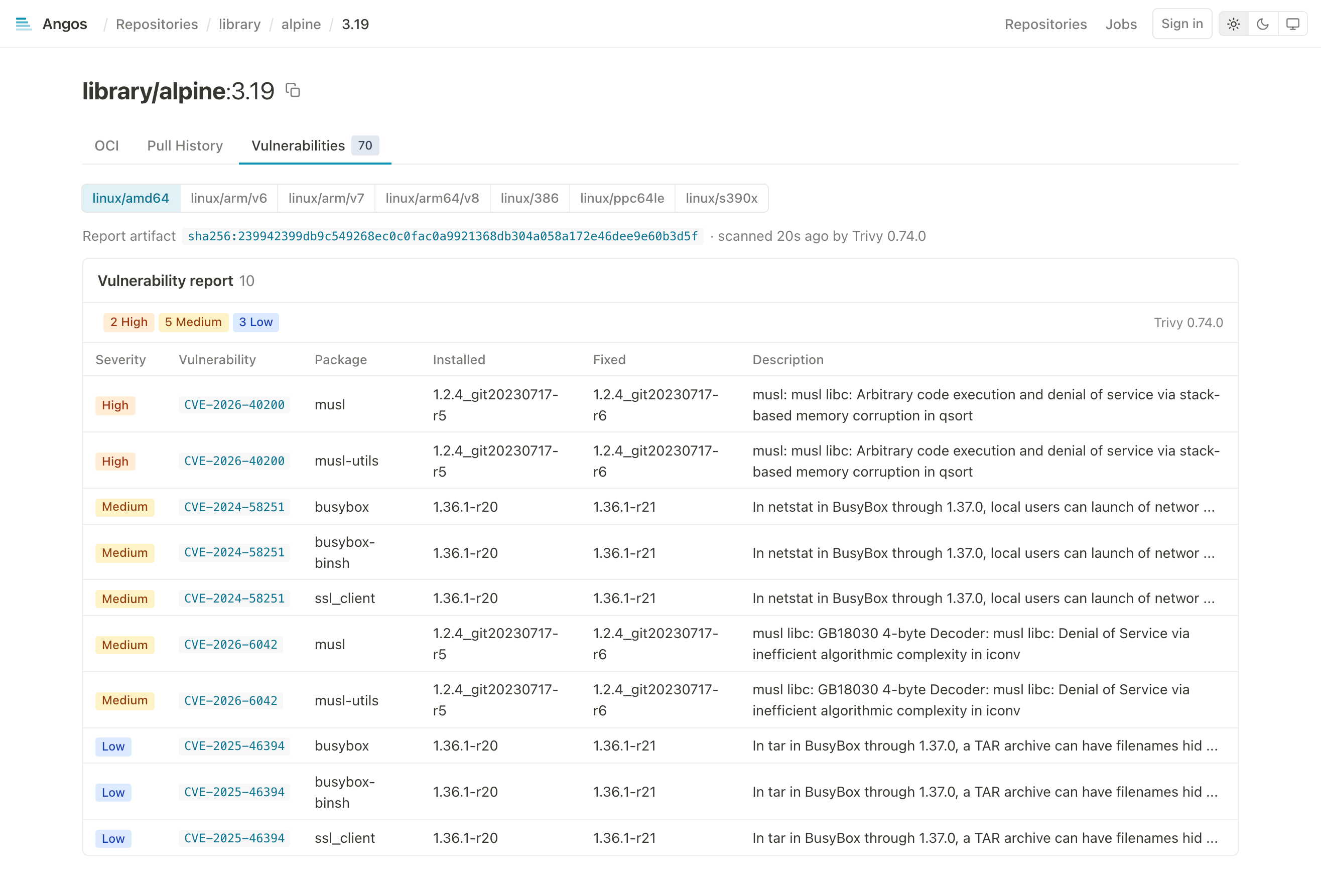The image size is (1321, 896).
Task: Click the Angos brand name
Action: [x=65, y=24]
